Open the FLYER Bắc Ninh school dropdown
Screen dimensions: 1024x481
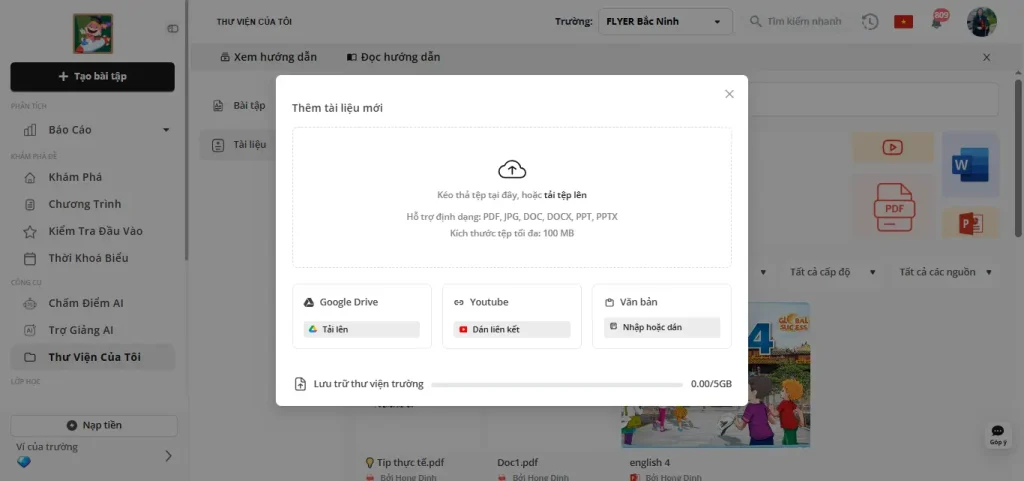click(663, 22)
